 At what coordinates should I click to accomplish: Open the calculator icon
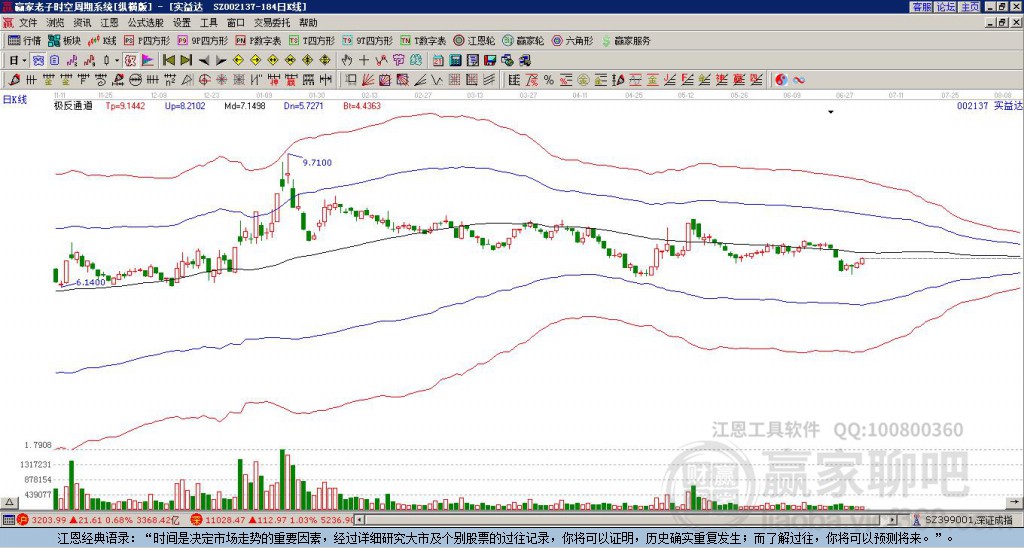click(455, 61)
